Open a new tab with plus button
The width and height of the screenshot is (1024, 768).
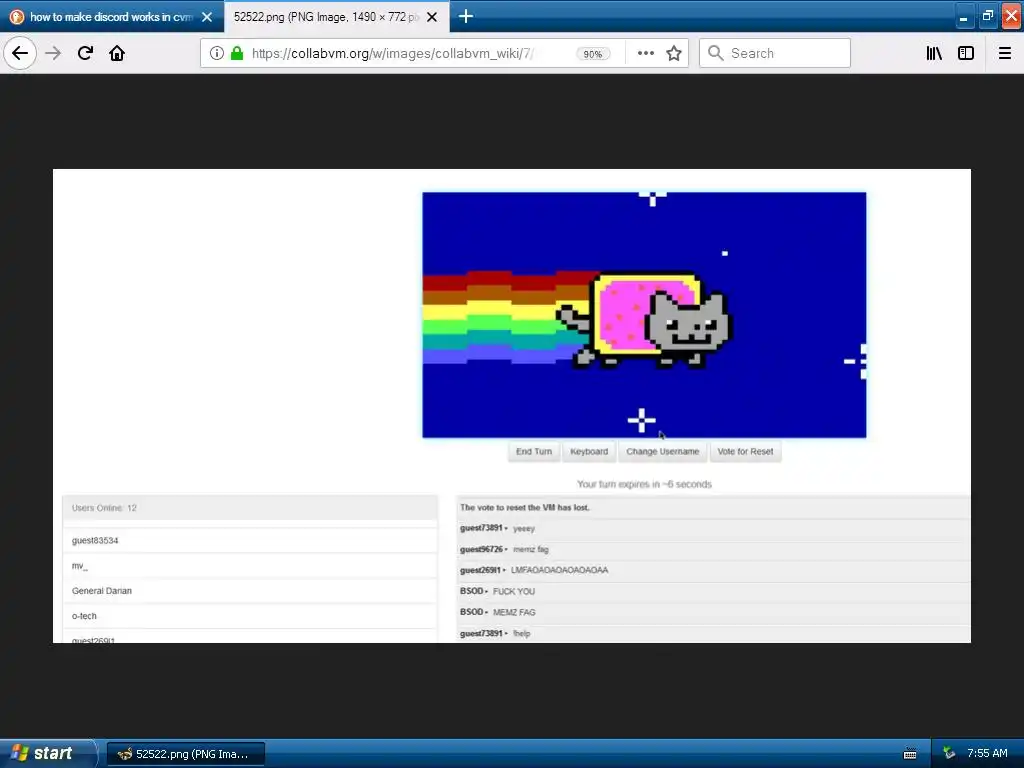tap(466, 16)
